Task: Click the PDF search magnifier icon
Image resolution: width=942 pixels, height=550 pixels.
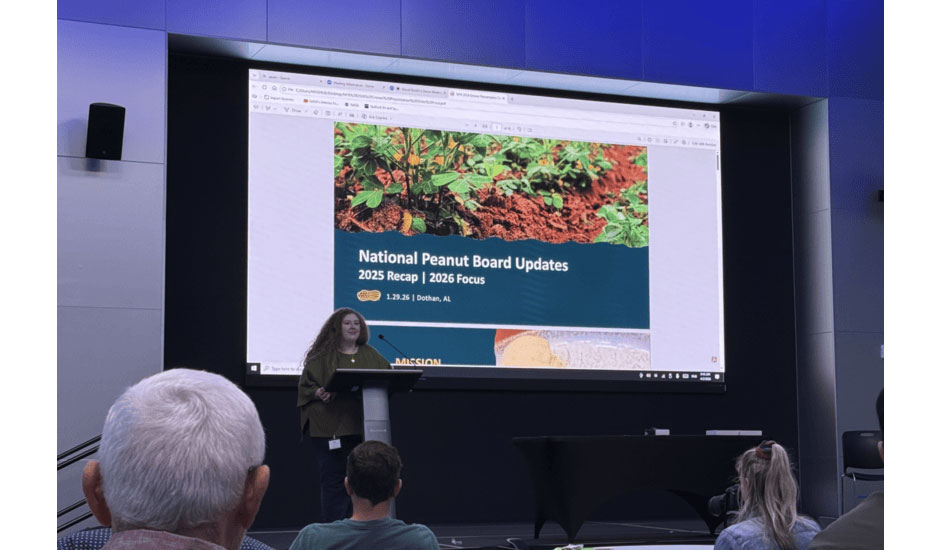Action: click(x=639, y=139)
